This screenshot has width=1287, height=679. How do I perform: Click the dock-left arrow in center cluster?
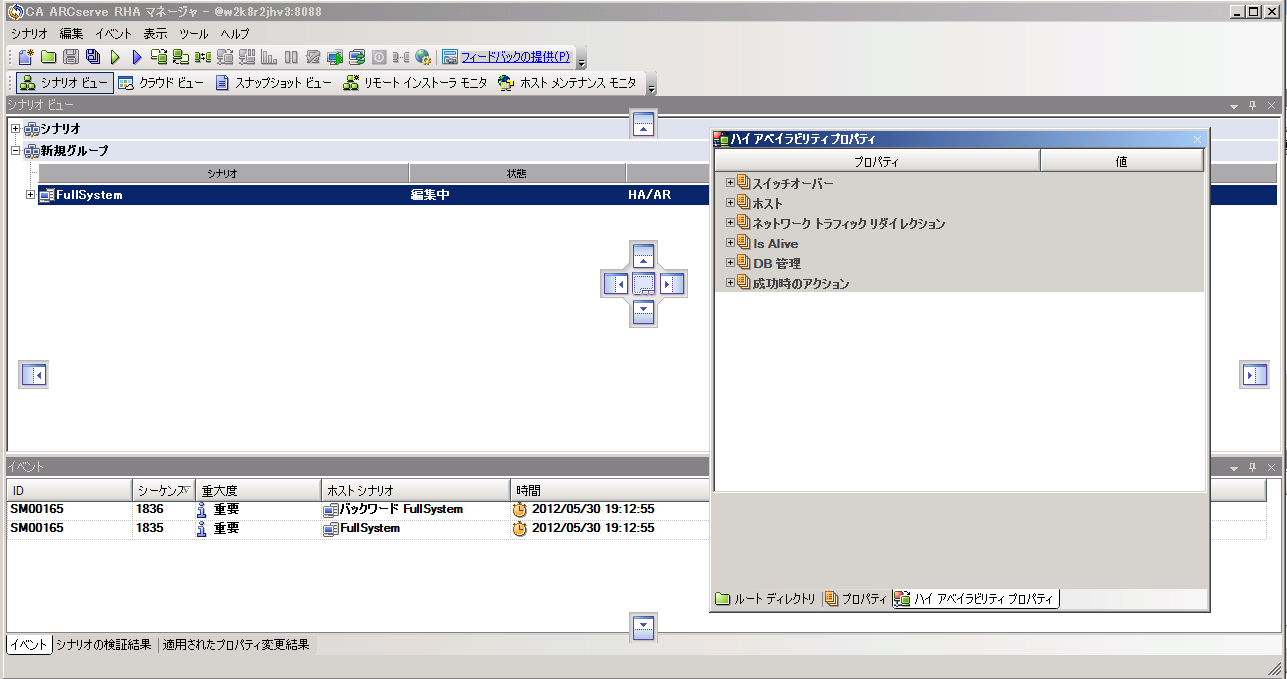pos(615,284)
